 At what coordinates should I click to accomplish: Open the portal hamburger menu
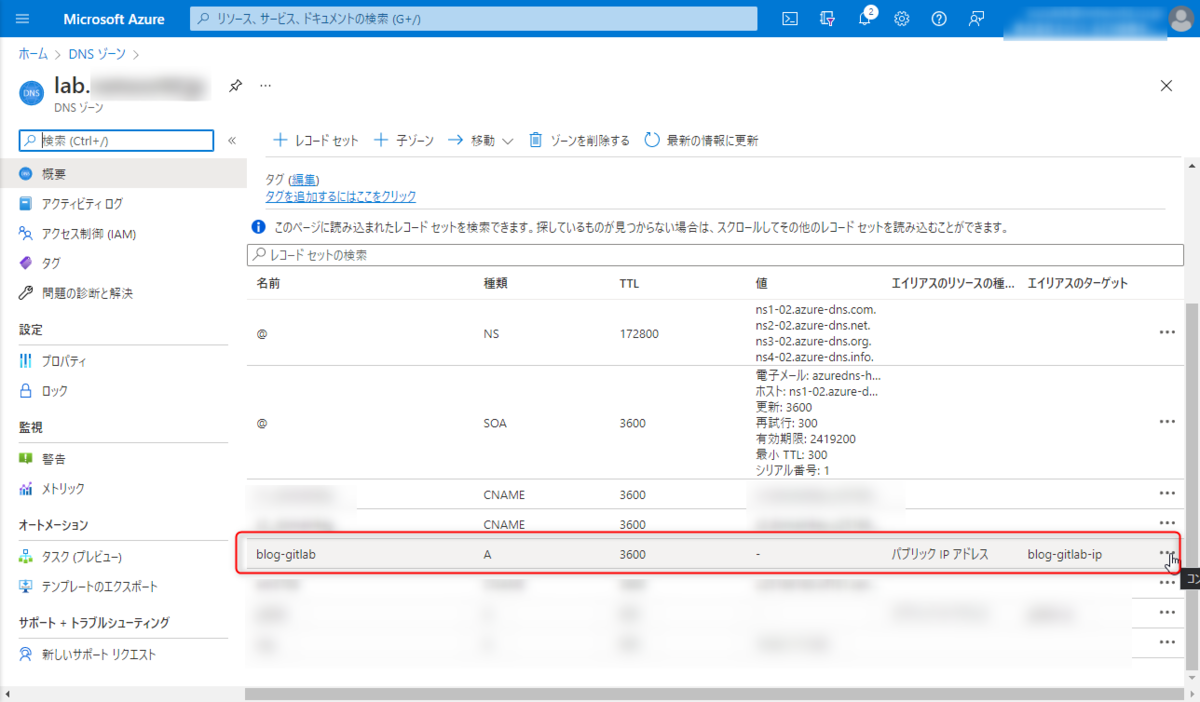coord(21,17)
